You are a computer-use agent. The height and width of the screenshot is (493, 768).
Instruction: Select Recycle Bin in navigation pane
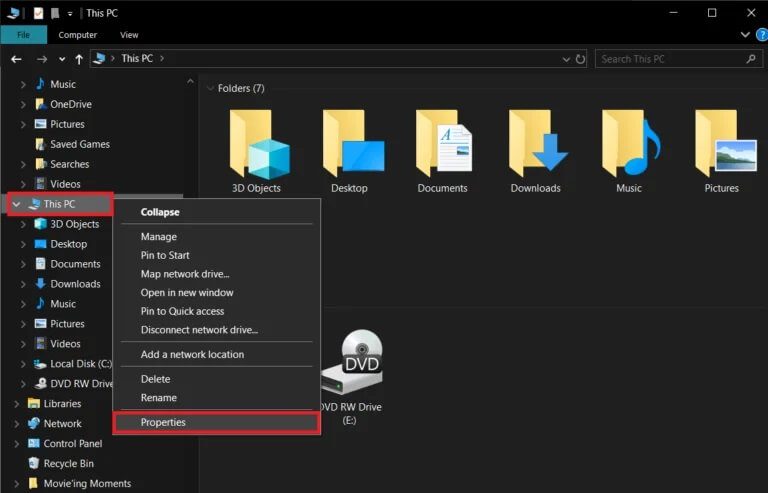[x=68, y=464]
